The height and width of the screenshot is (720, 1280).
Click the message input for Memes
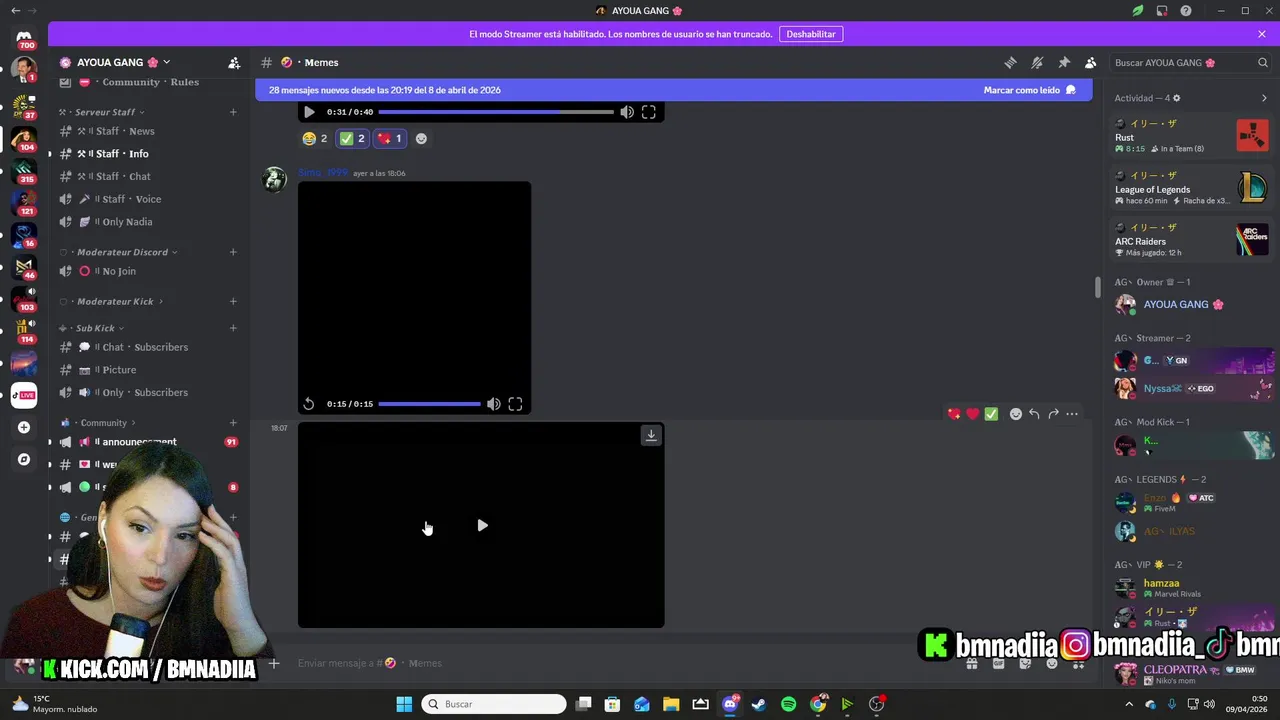(620, 663)
